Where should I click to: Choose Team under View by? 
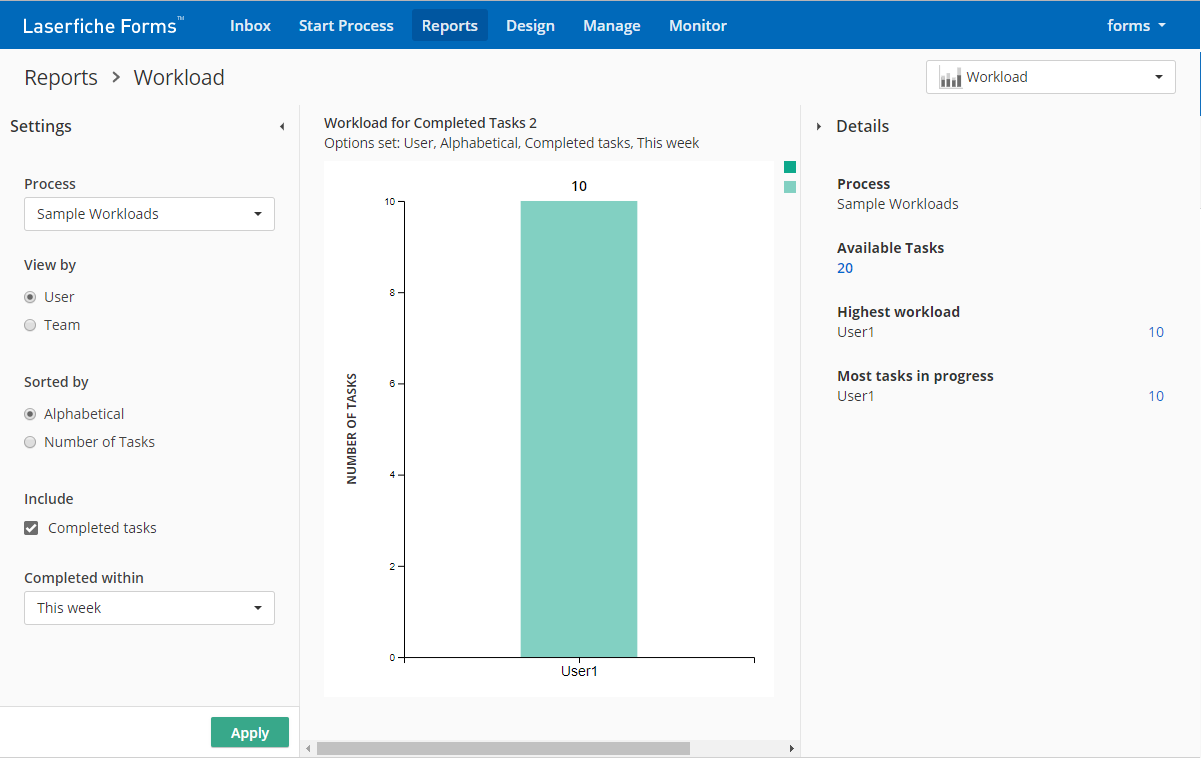coord(31,325)
